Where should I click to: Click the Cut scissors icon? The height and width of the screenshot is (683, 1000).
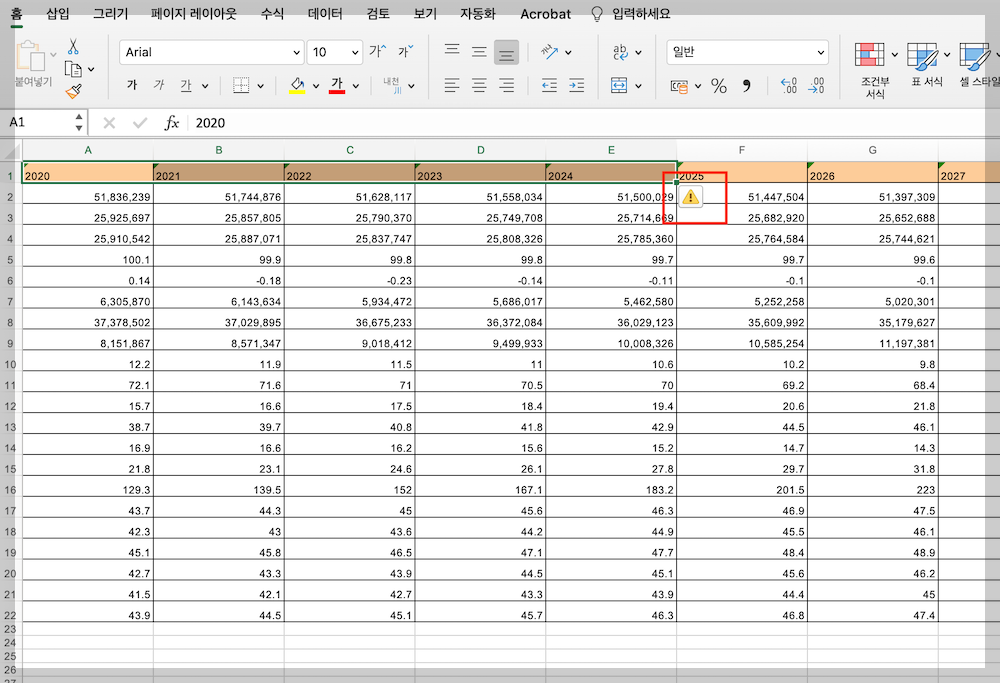[73, 47]
